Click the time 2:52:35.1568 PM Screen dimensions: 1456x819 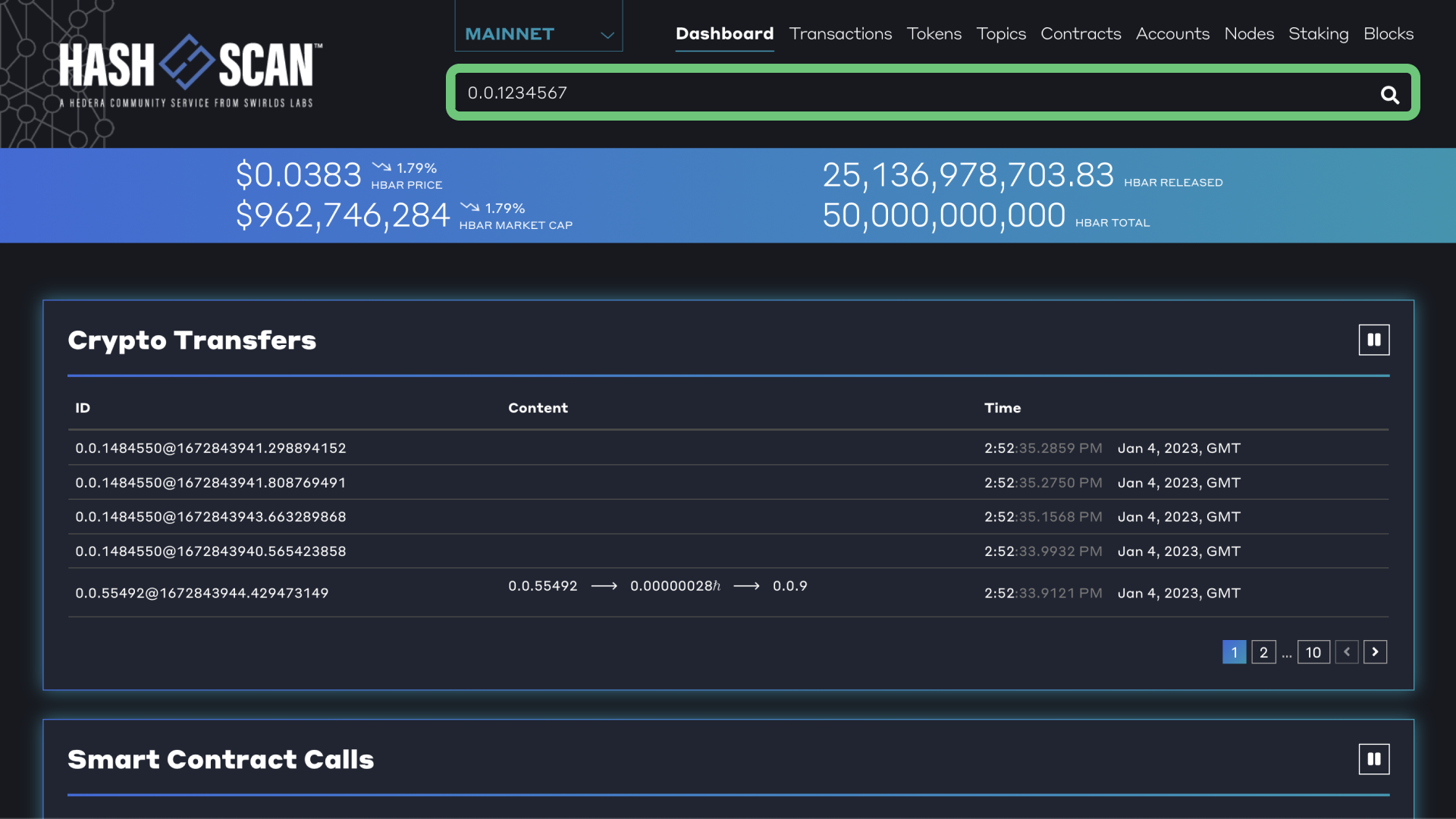click(x=1043, y=517)
